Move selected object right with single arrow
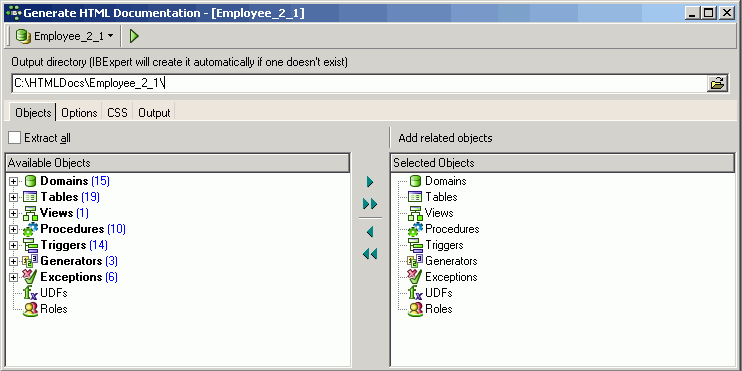The image size is (742, 371). pos(370,182)
